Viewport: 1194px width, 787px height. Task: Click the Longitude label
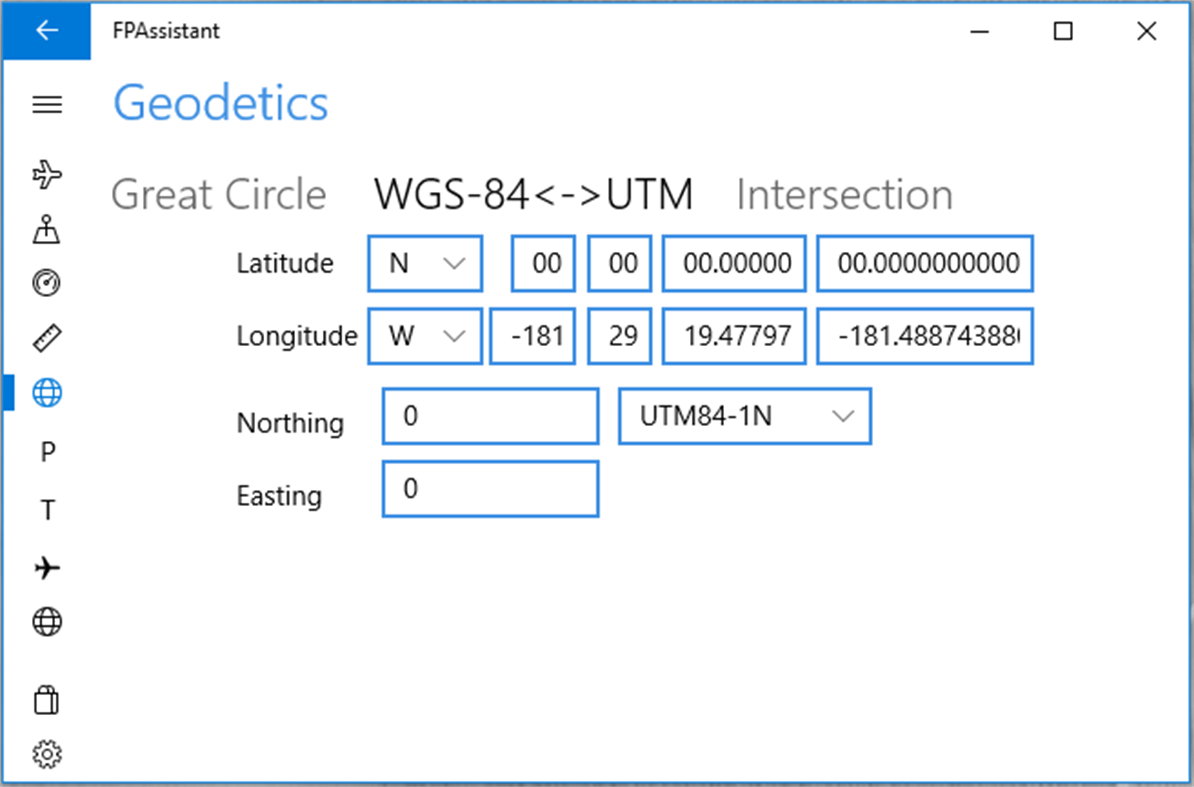pos(297,336)
